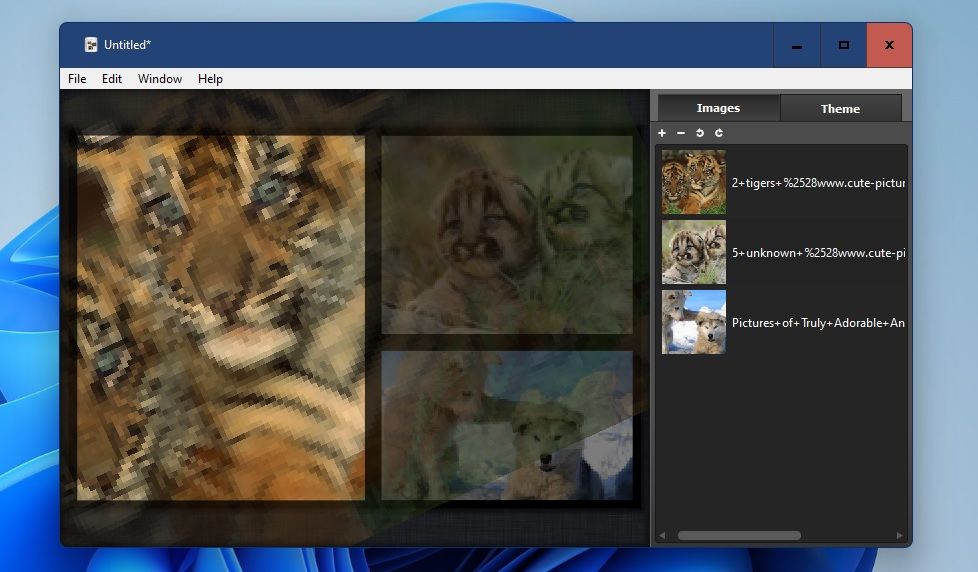Click the horizontal scrollbar thumb in image list
The image size is (978, 572).
click(739, 535)
